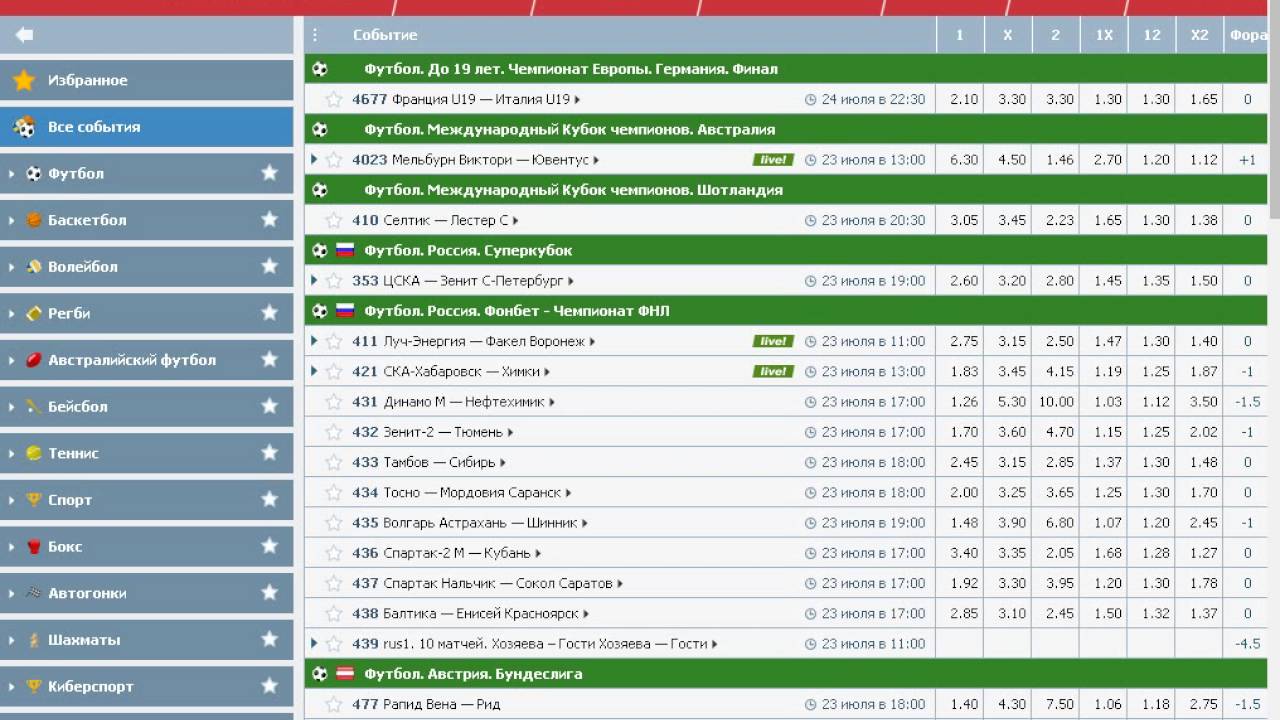Screen dimensions: 1280x720
Task: Toggle favorite star for Бокс category
Action: (x=269, y=546)
